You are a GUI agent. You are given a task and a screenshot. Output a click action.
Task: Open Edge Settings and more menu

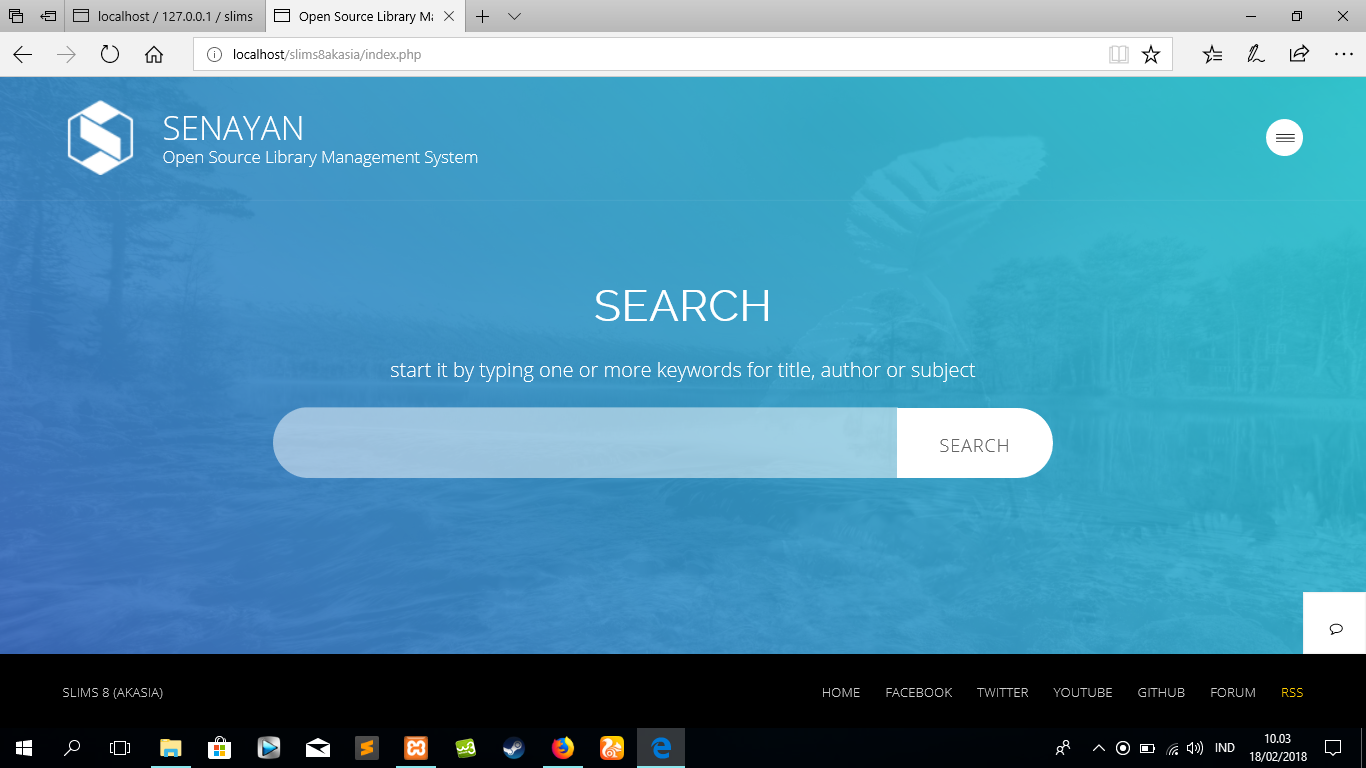(1343, 55)
